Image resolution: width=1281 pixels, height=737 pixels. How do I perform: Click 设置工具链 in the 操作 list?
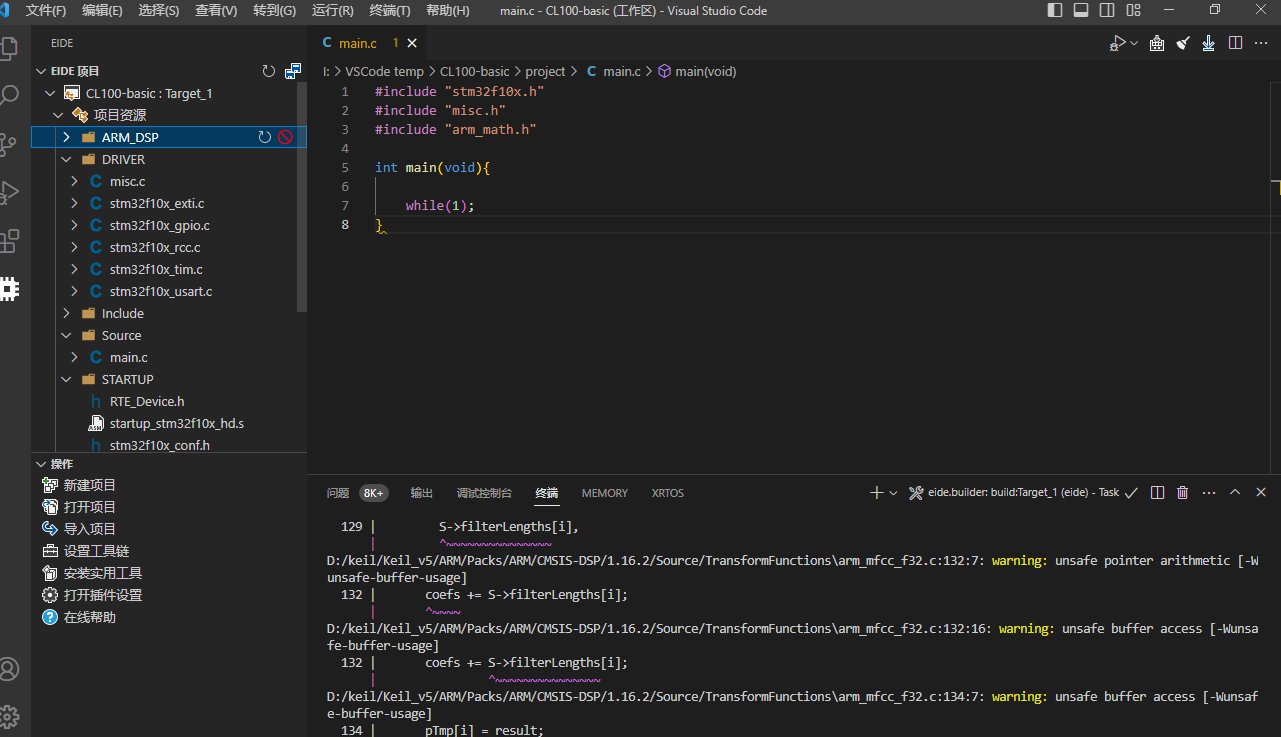pos(96,551)
